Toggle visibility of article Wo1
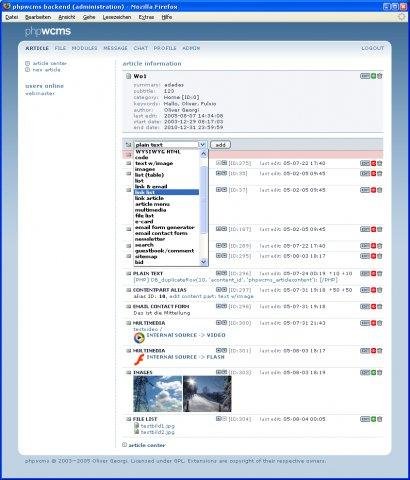The image size is (410, 480). pyautogui.click(x=373, y=76)
